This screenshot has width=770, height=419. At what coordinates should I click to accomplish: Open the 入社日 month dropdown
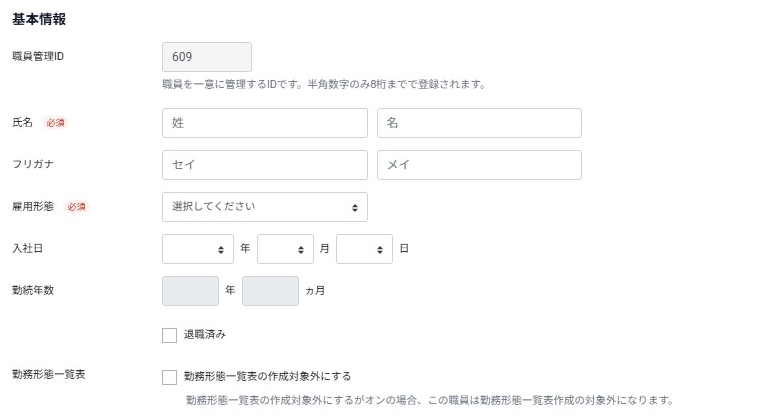coord(285,249)
